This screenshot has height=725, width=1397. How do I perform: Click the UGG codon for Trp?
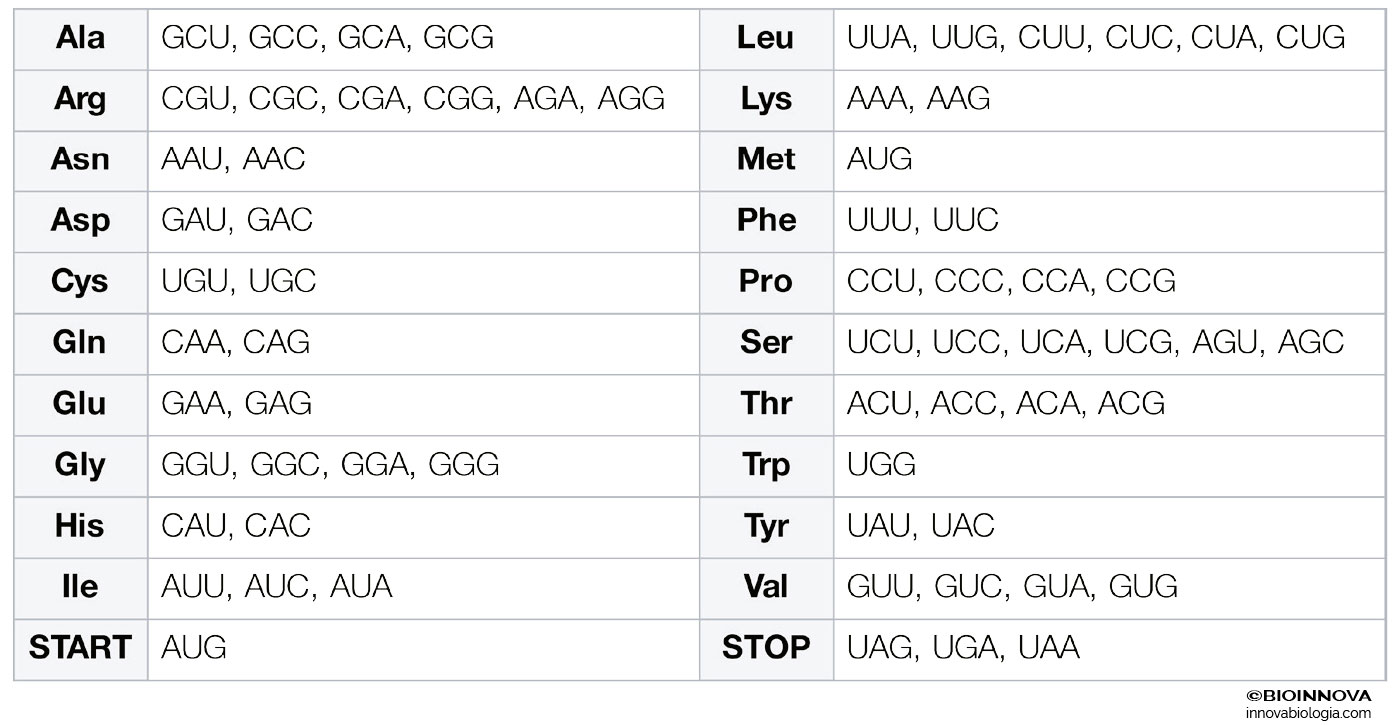(x=881, y=464)
